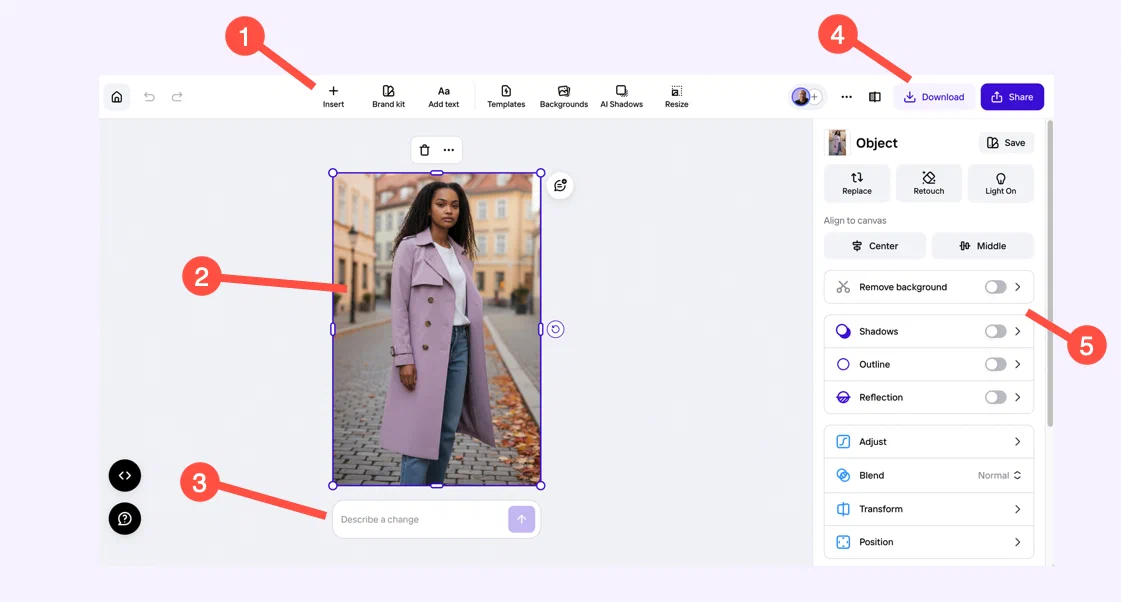Screen dimensions: 1121x602
Task: Click the Retouch button
Action: (929, 183)
